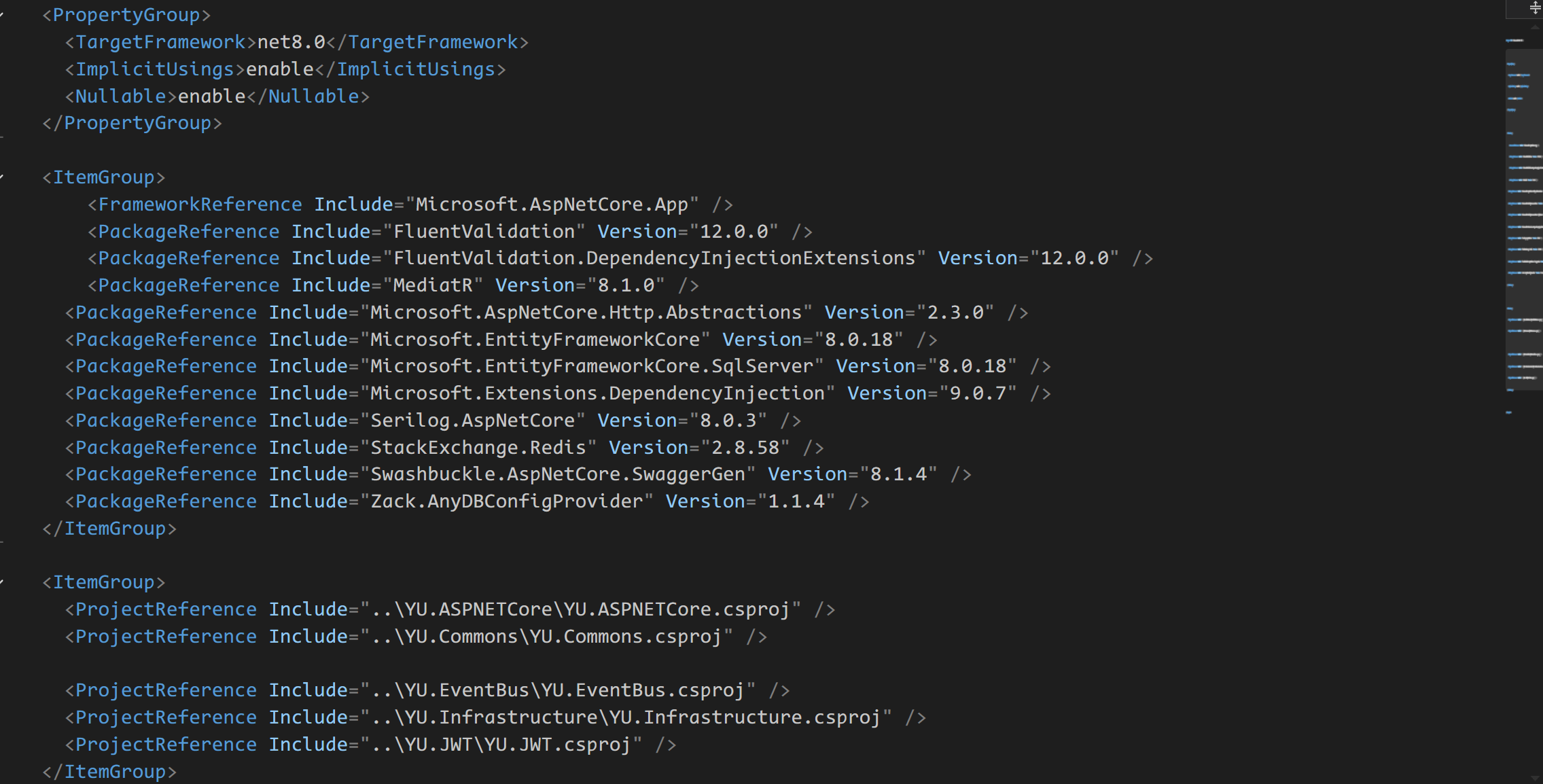
Task: Click the minimap code overview
Action: pos(1523,224)
